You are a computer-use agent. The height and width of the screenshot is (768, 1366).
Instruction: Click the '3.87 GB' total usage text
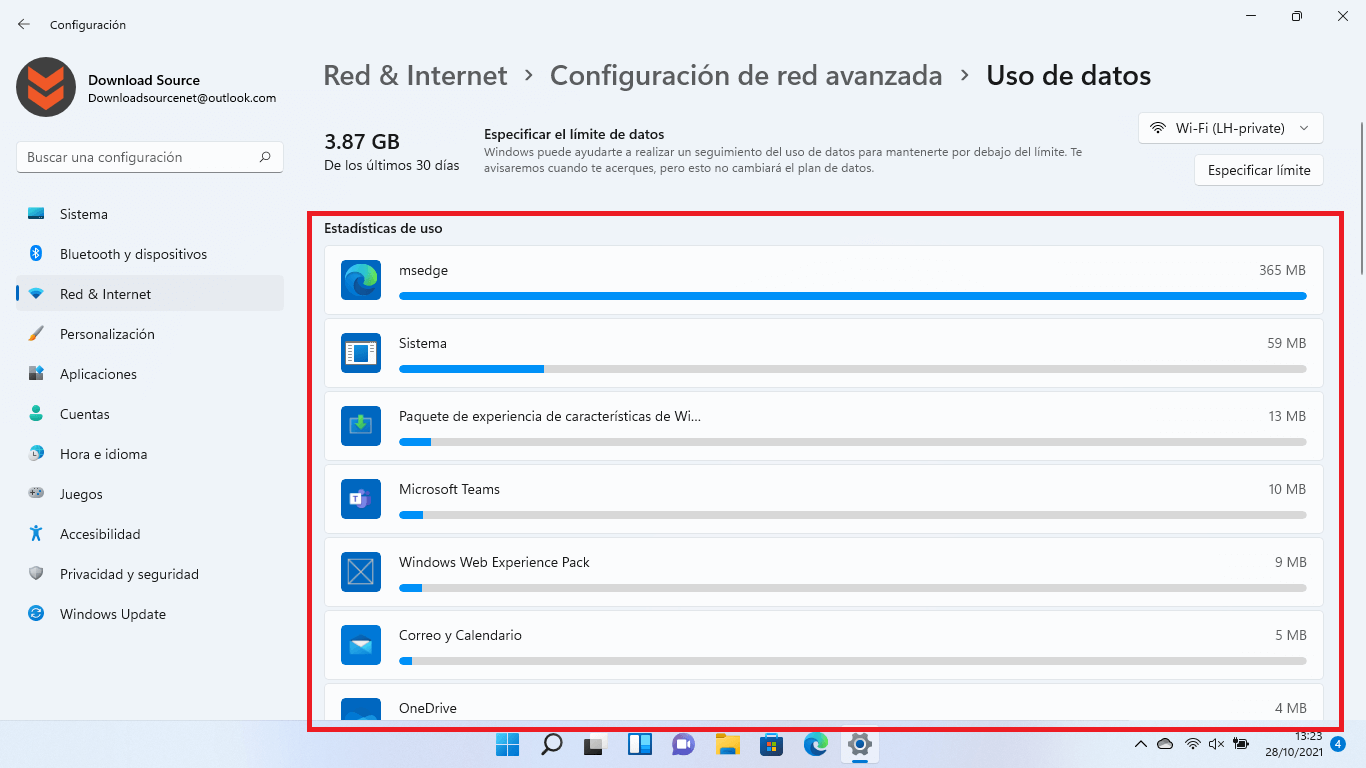coord(362,142)
